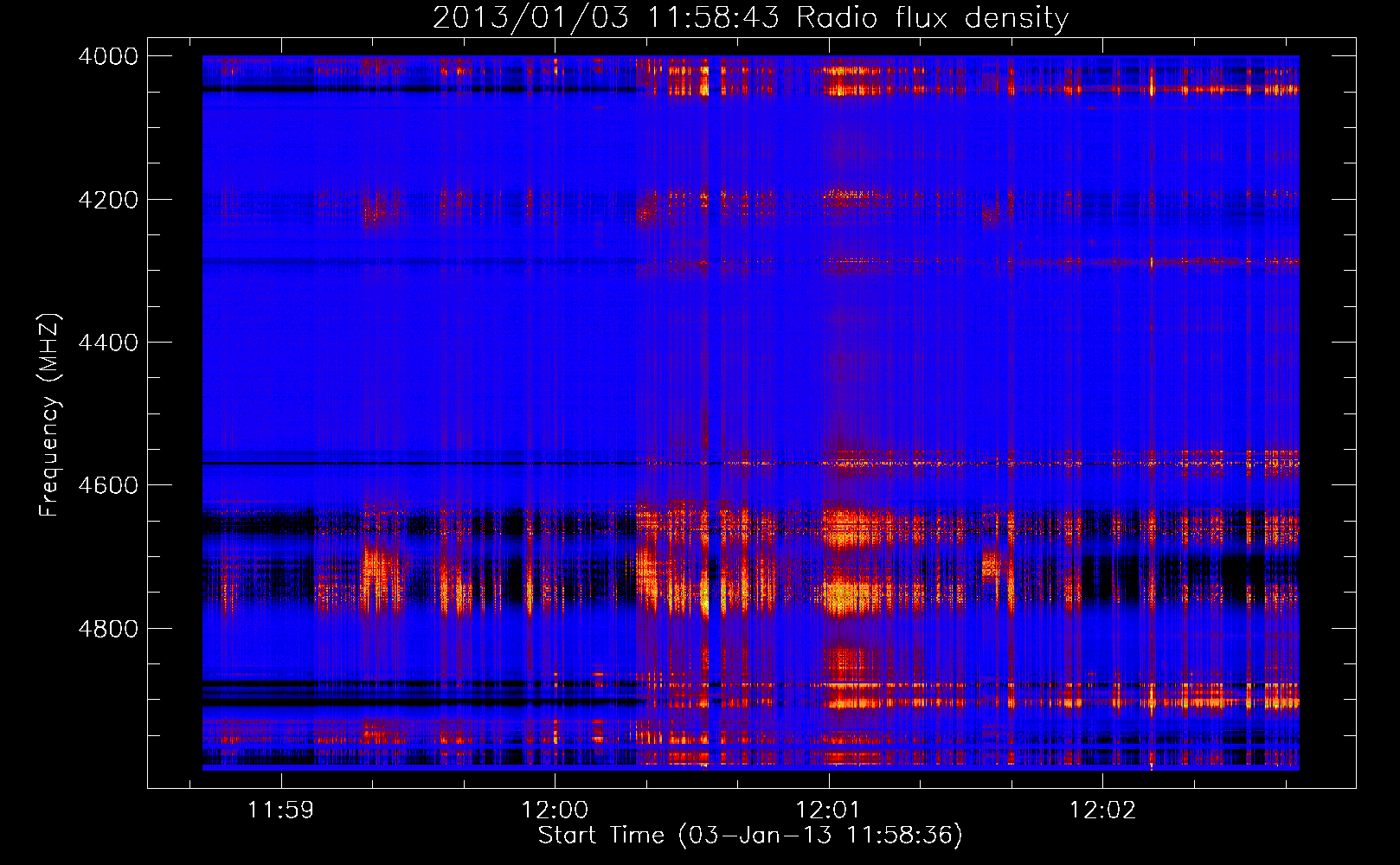The width and height of the screenshot is (1400, 865).
Task: Click the 12:02 time tick label
Action: pyautogui.click(x=1102, y=811)
